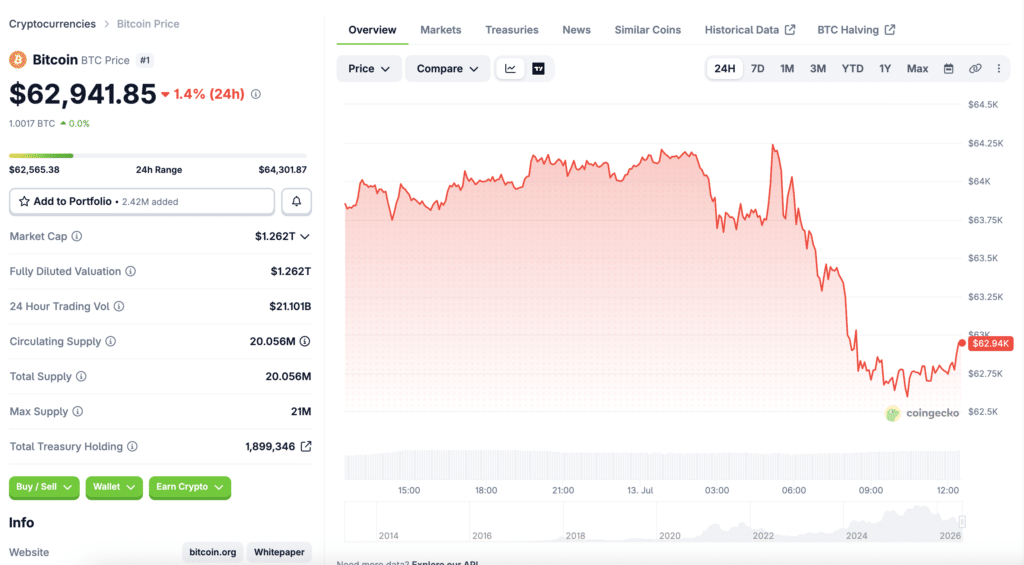1024x565 pixels.
Task: Open the 24 Hour Trading Vol info icon
Action: click(119, 306)
